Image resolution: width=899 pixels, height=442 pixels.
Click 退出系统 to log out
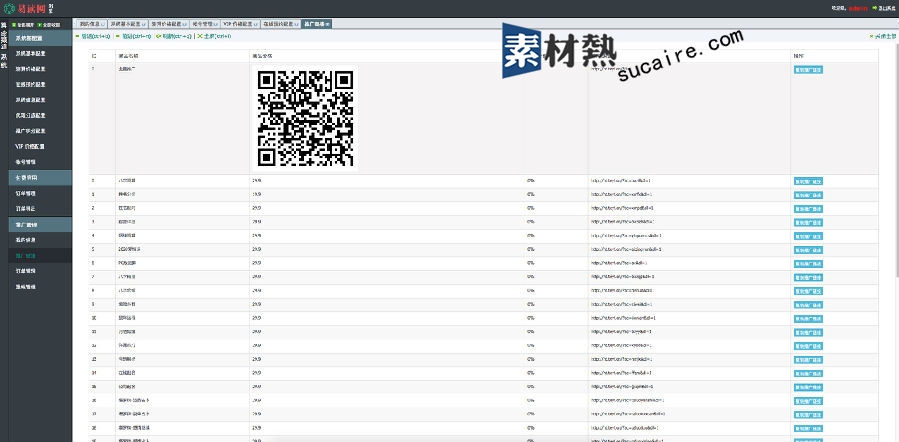pyautogui.click(x=886, y=8)
